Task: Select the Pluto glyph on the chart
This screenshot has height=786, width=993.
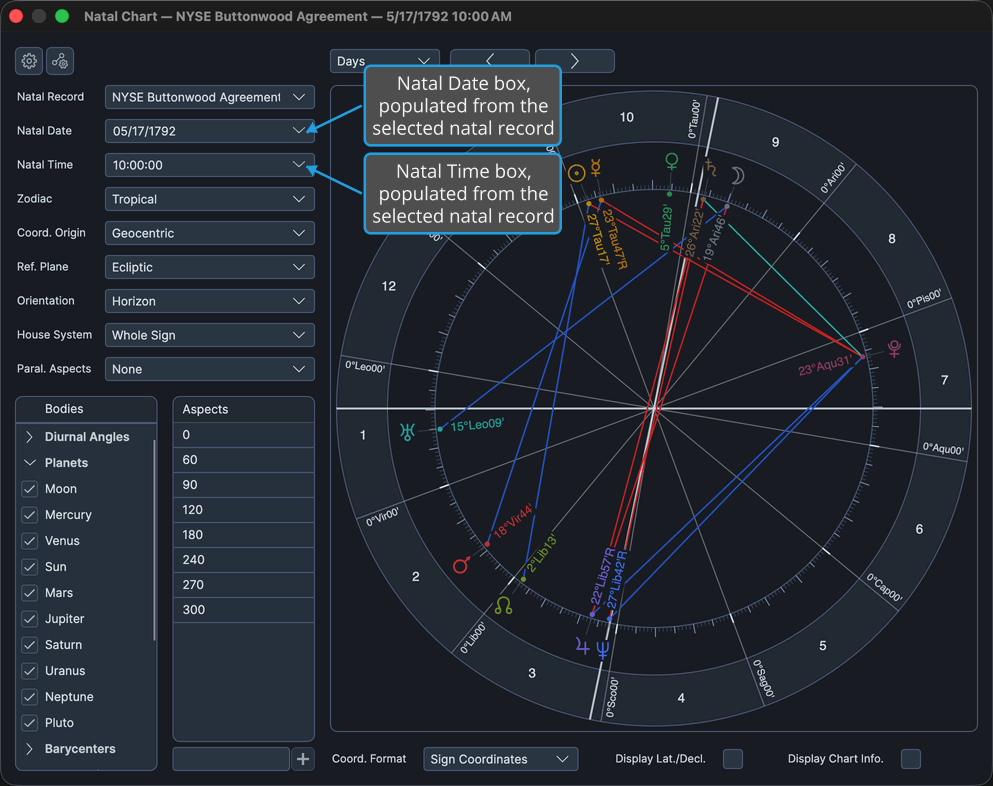Action: click(x=894, y=348)
